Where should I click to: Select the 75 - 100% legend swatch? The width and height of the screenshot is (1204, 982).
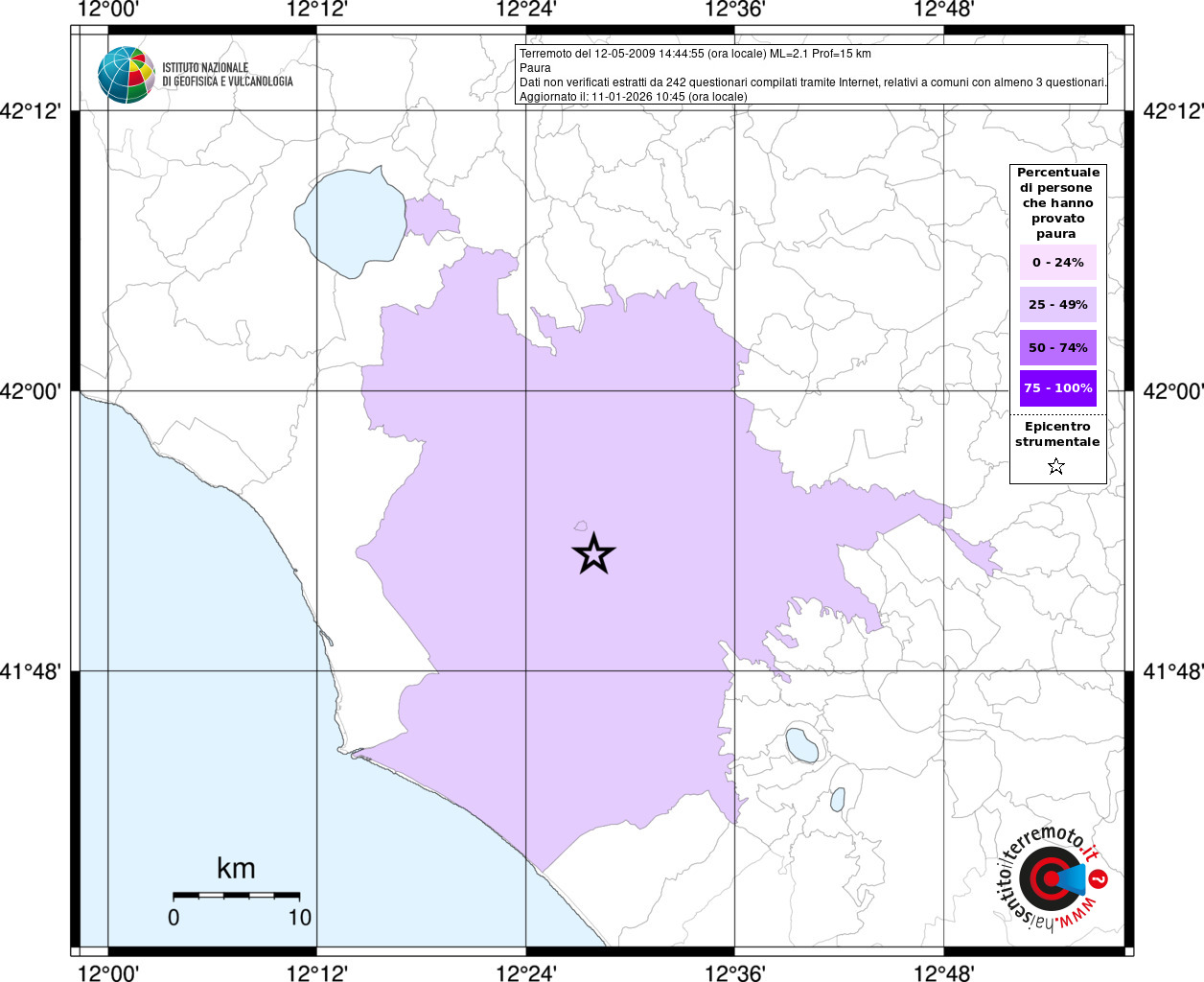point(1058,388)
